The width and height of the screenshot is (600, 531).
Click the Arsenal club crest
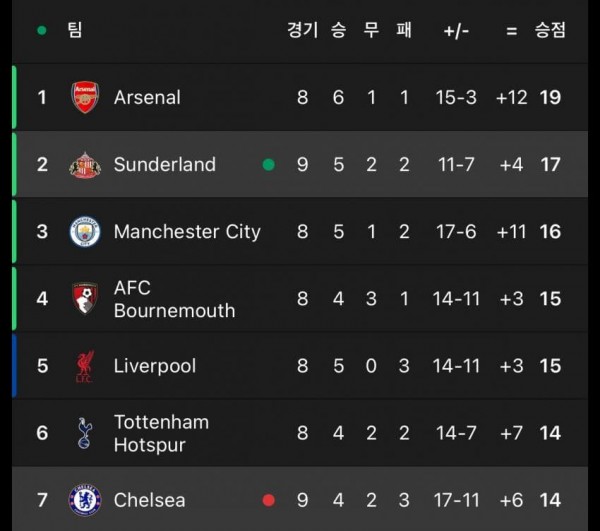(85, 97)
